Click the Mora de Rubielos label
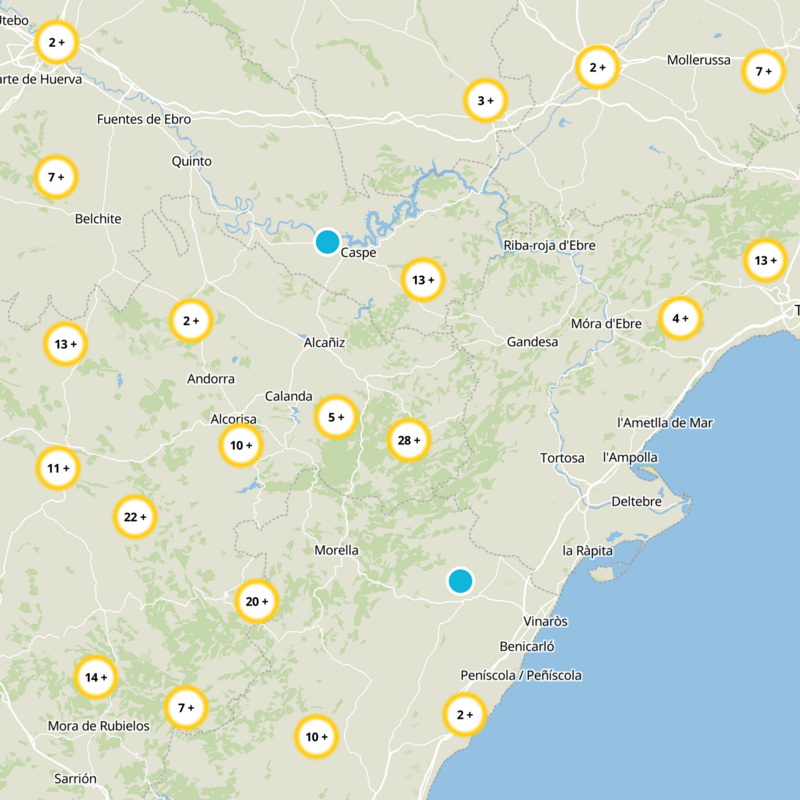 (x=99, y=726)
